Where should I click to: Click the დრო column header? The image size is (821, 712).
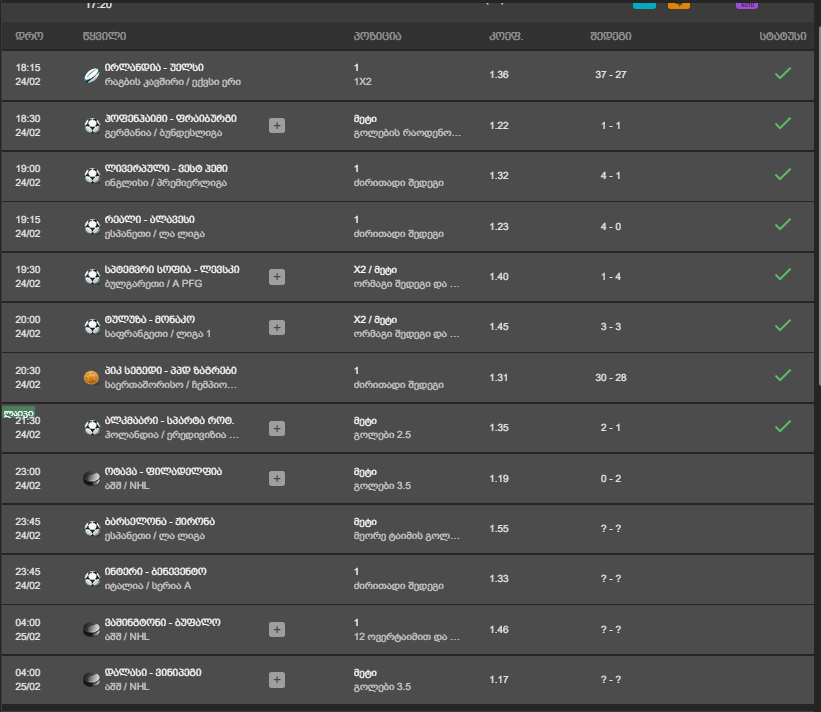coord(29,36)
